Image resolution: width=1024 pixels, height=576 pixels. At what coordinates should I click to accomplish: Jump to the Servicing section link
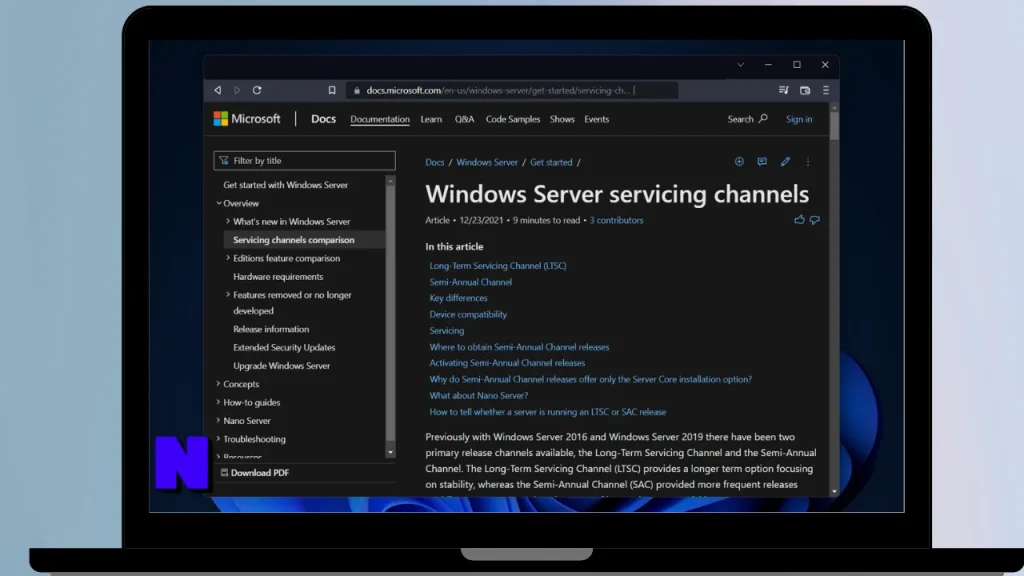click(x=446, y=330)
